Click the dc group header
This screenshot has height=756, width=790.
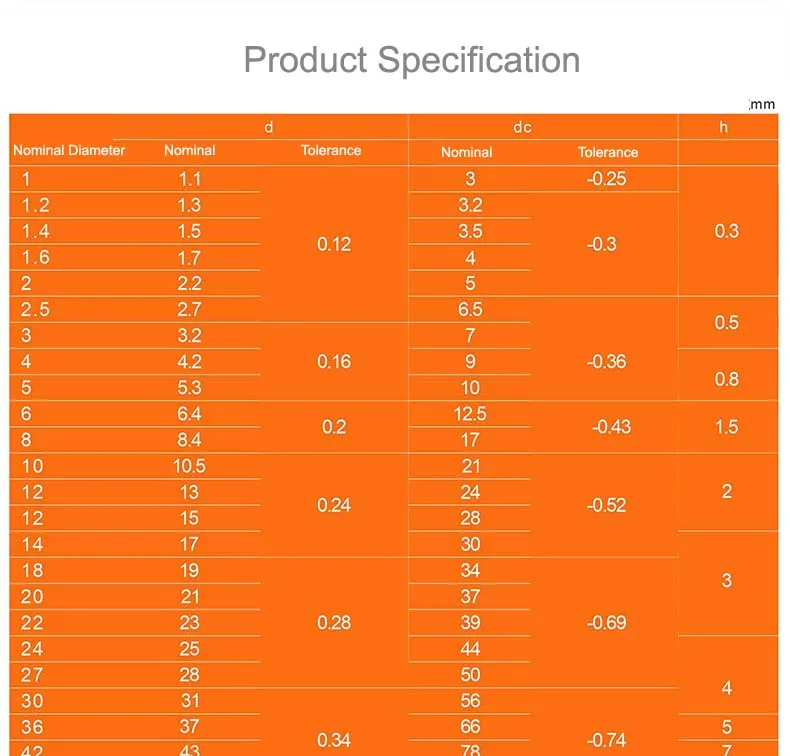(522, 128)
